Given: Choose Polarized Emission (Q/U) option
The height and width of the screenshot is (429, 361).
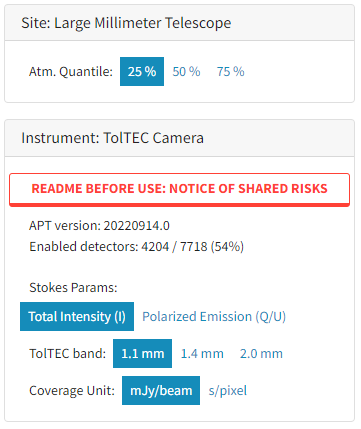Looking at the screenshot, I should pos(214,316).
